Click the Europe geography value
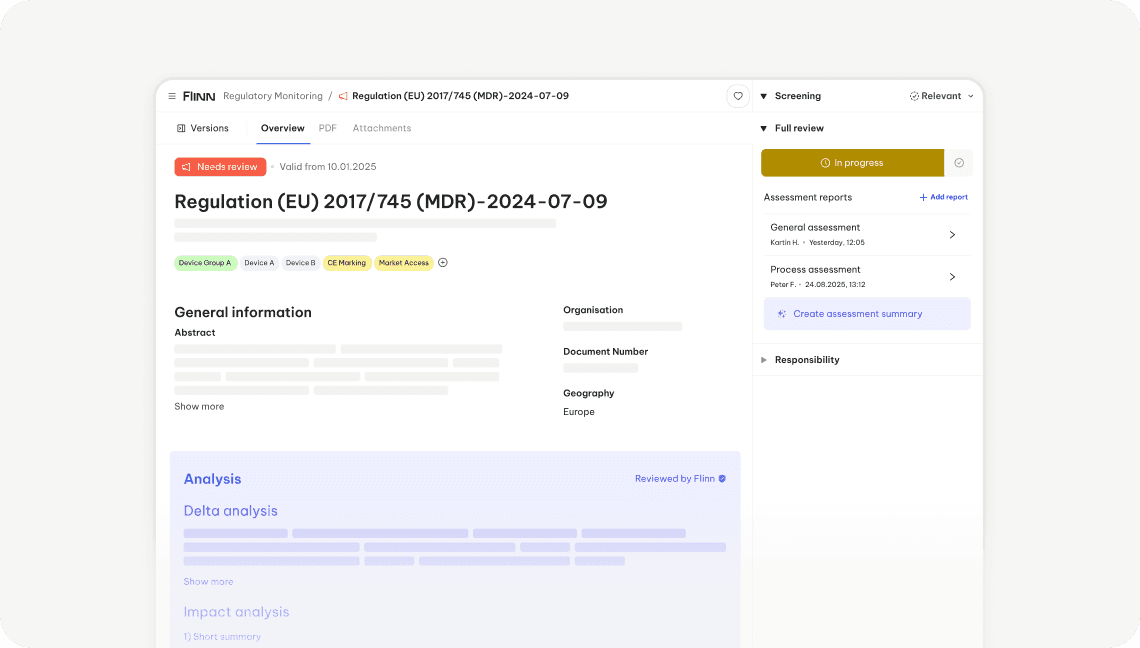 pyautogui.click(x=579, y=412)
